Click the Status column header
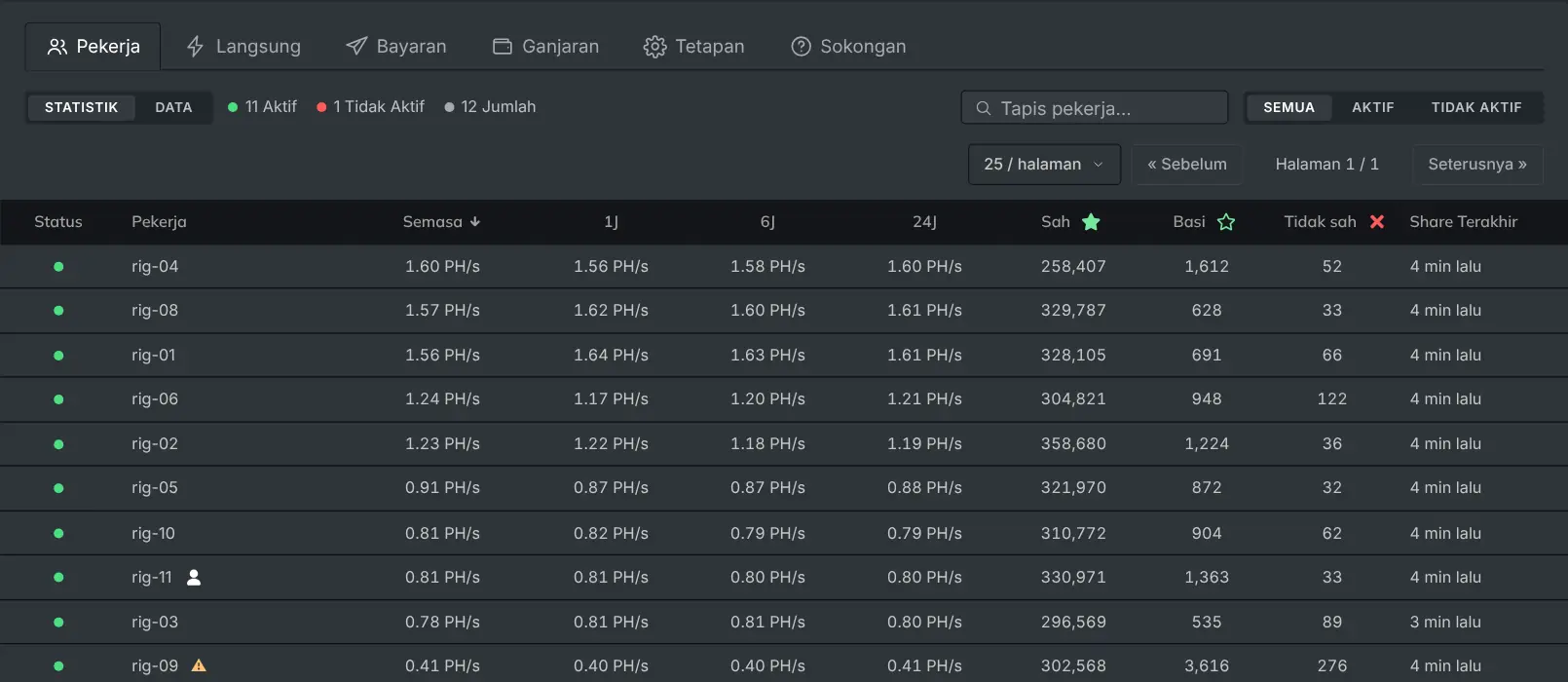The image size is (1568, 682). (58, 222)
